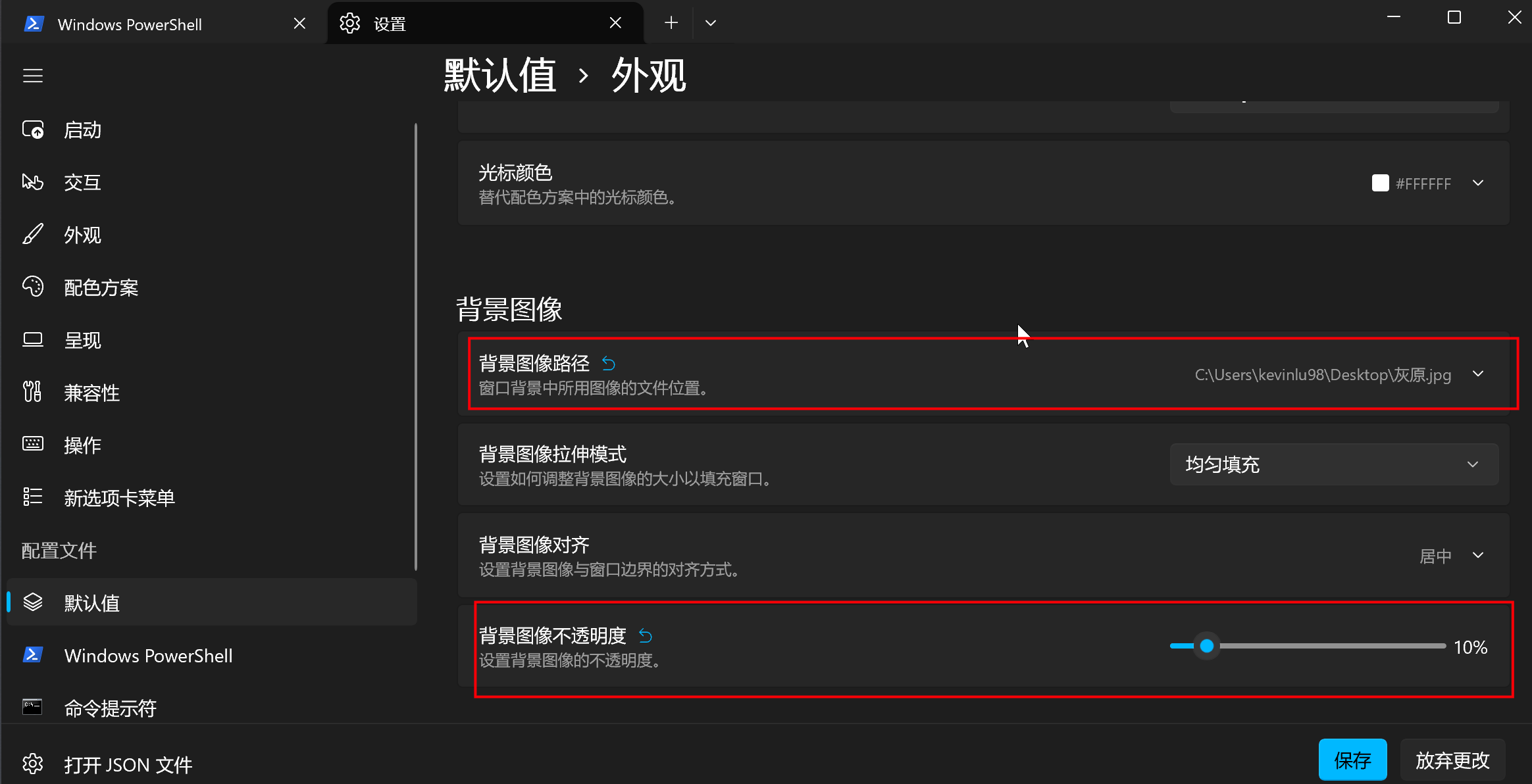The height and width of the screenshot is (784, 1532).
Task: Click 放弃更改 to discard changes
Action: (1451, 760)
